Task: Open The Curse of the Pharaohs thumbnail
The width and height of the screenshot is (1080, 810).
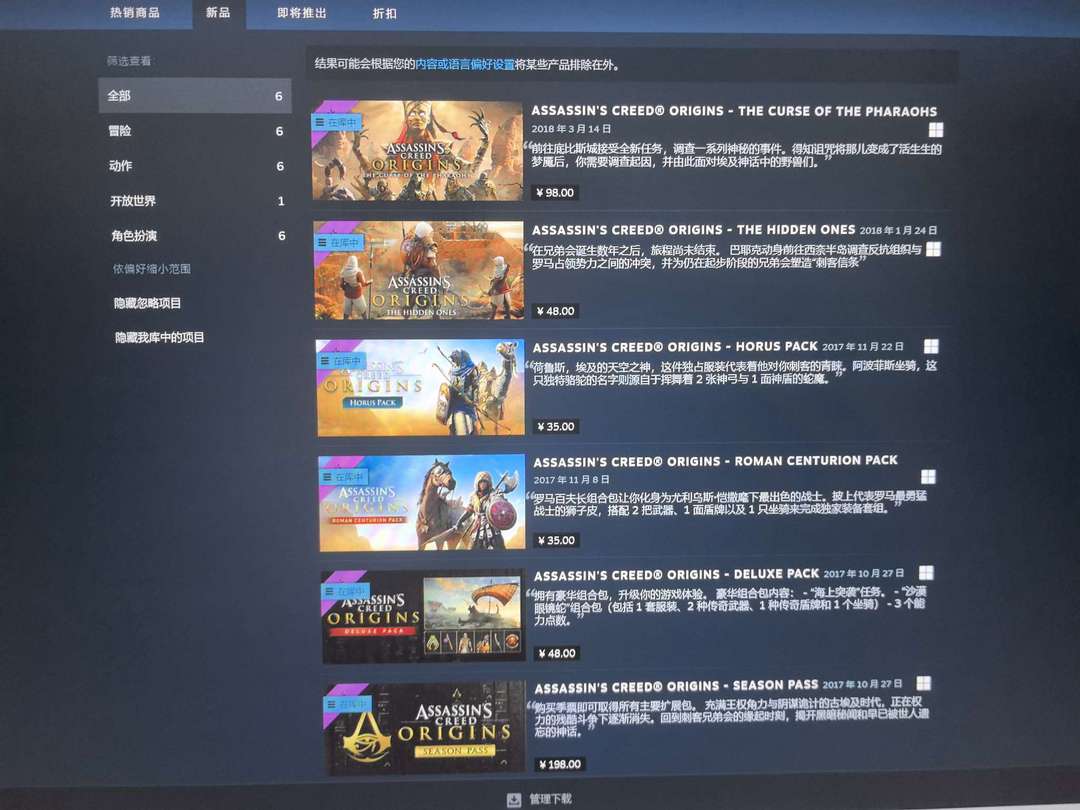Action: (417, 151)
